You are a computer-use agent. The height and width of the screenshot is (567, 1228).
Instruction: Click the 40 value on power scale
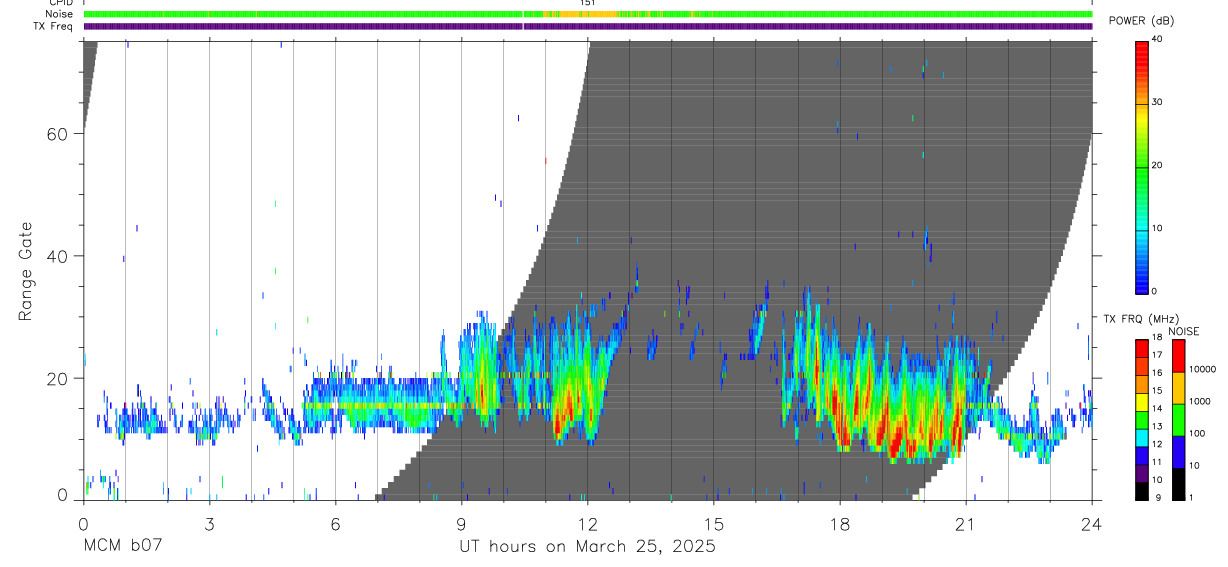click(1157, 40)
